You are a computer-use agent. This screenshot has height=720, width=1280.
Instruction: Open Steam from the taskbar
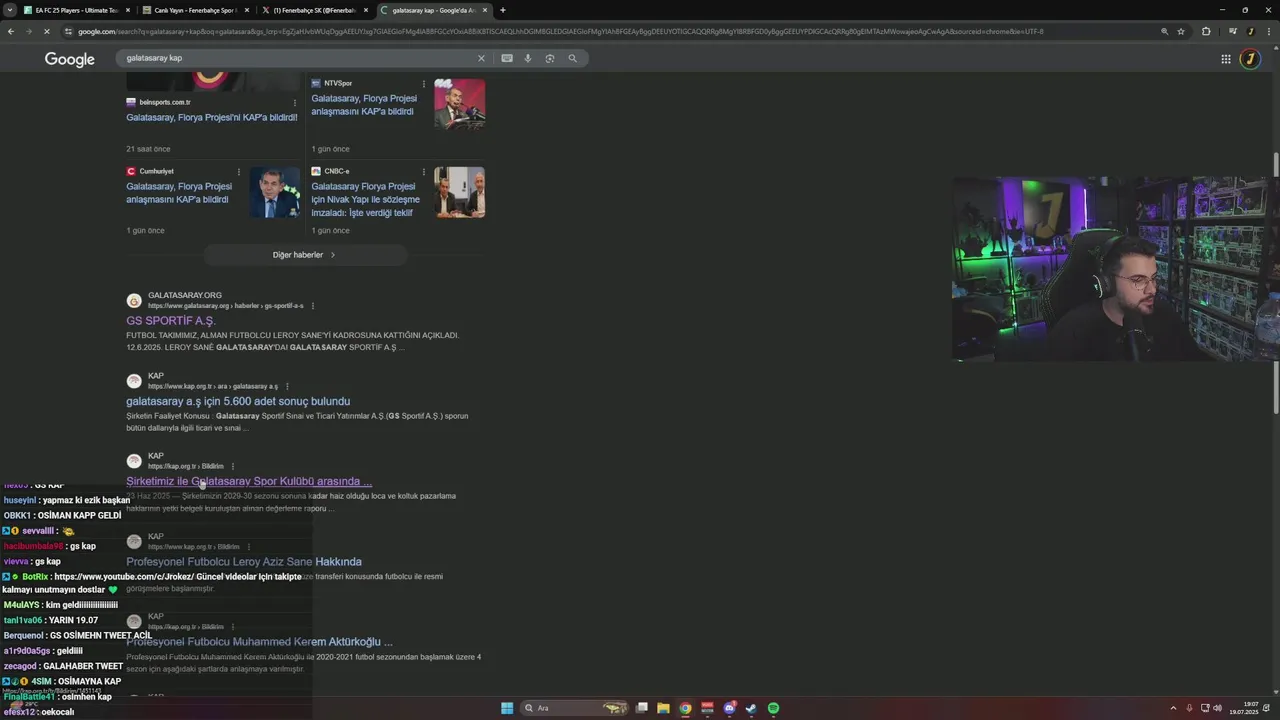(751, 708)
